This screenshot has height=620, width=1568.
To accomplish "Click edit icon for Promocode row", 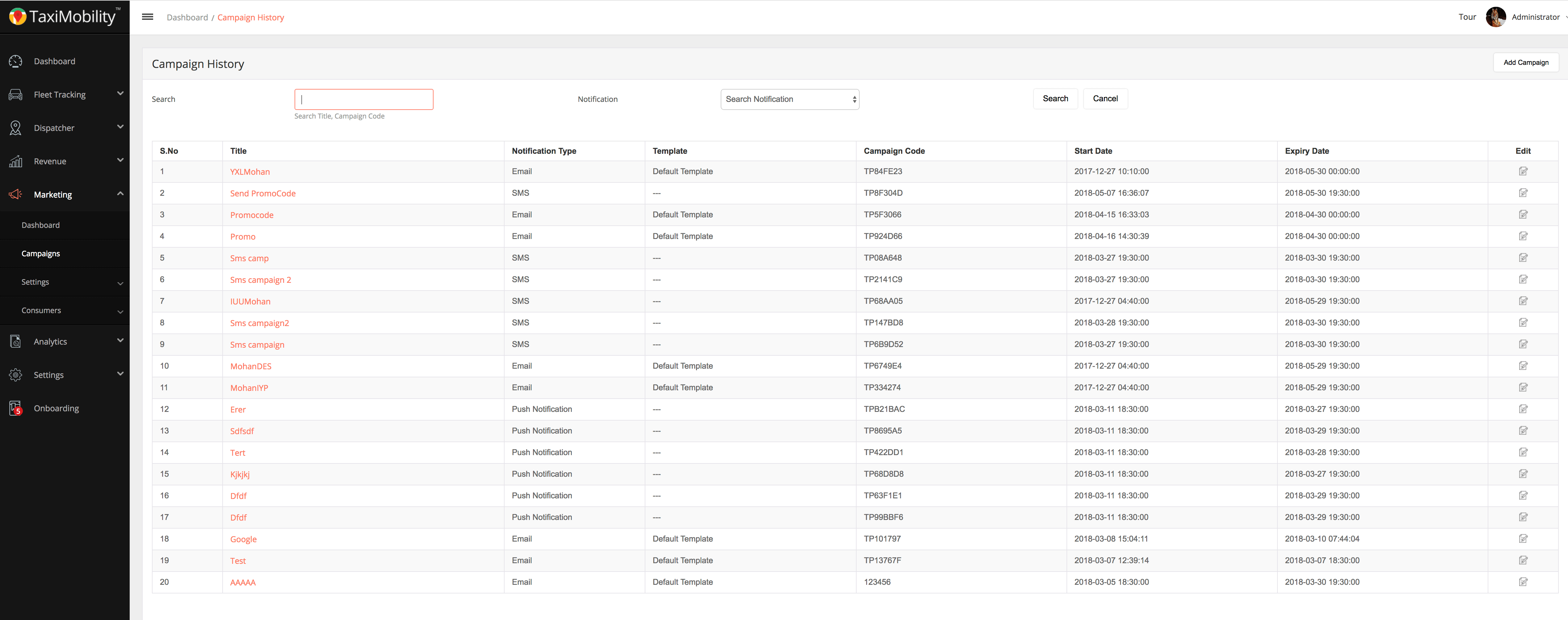I will (1523, 215).
